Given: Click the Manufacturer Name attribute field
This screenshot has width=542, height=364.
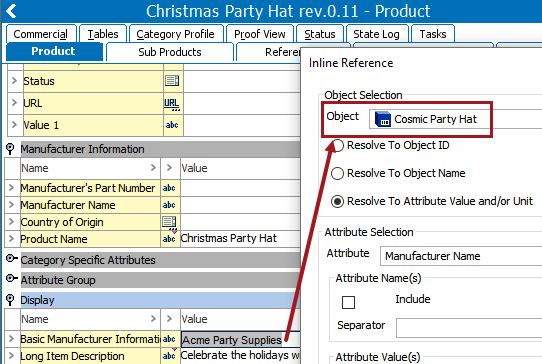Looking at the screenshot, I should click(x=461, y=256).
